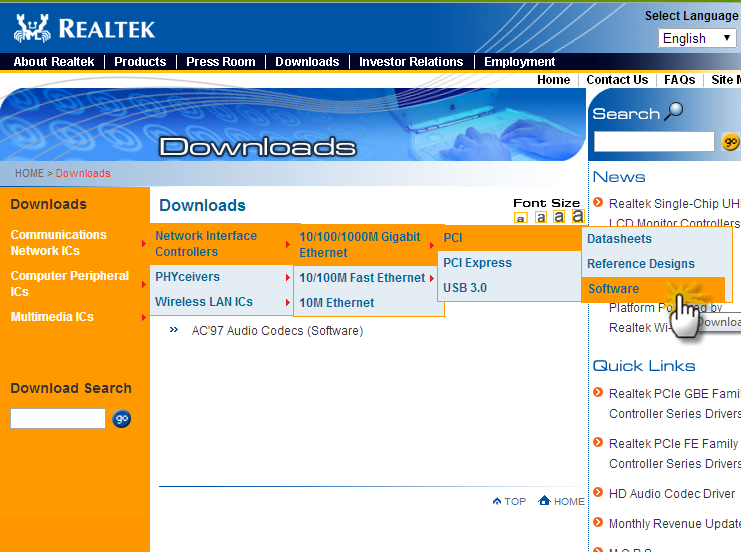
Task: Select the second largest font size icon
Action: pos(559,216)
